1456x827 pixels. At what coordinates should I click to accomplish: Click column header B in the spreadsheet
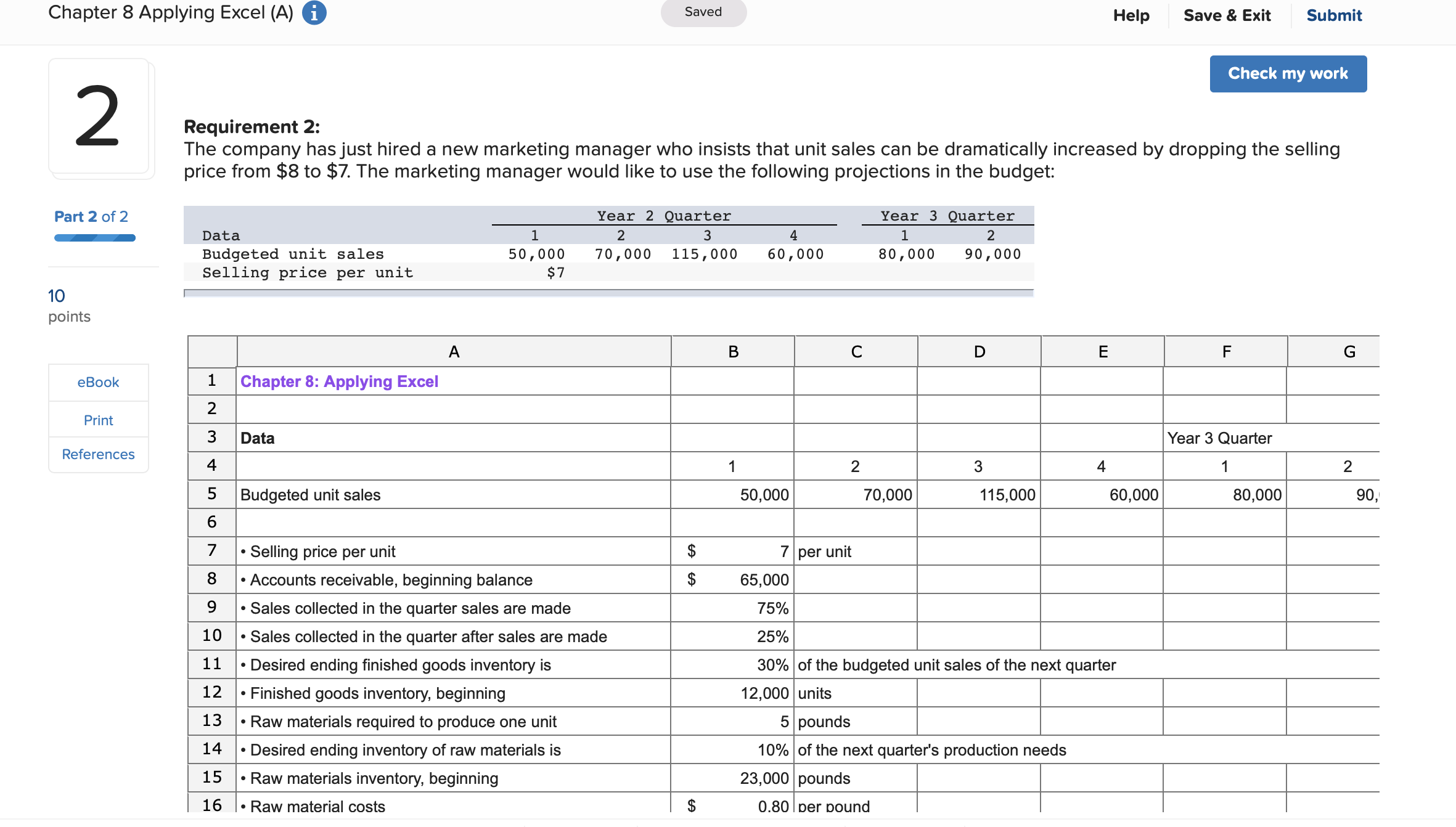click(732, 351)
